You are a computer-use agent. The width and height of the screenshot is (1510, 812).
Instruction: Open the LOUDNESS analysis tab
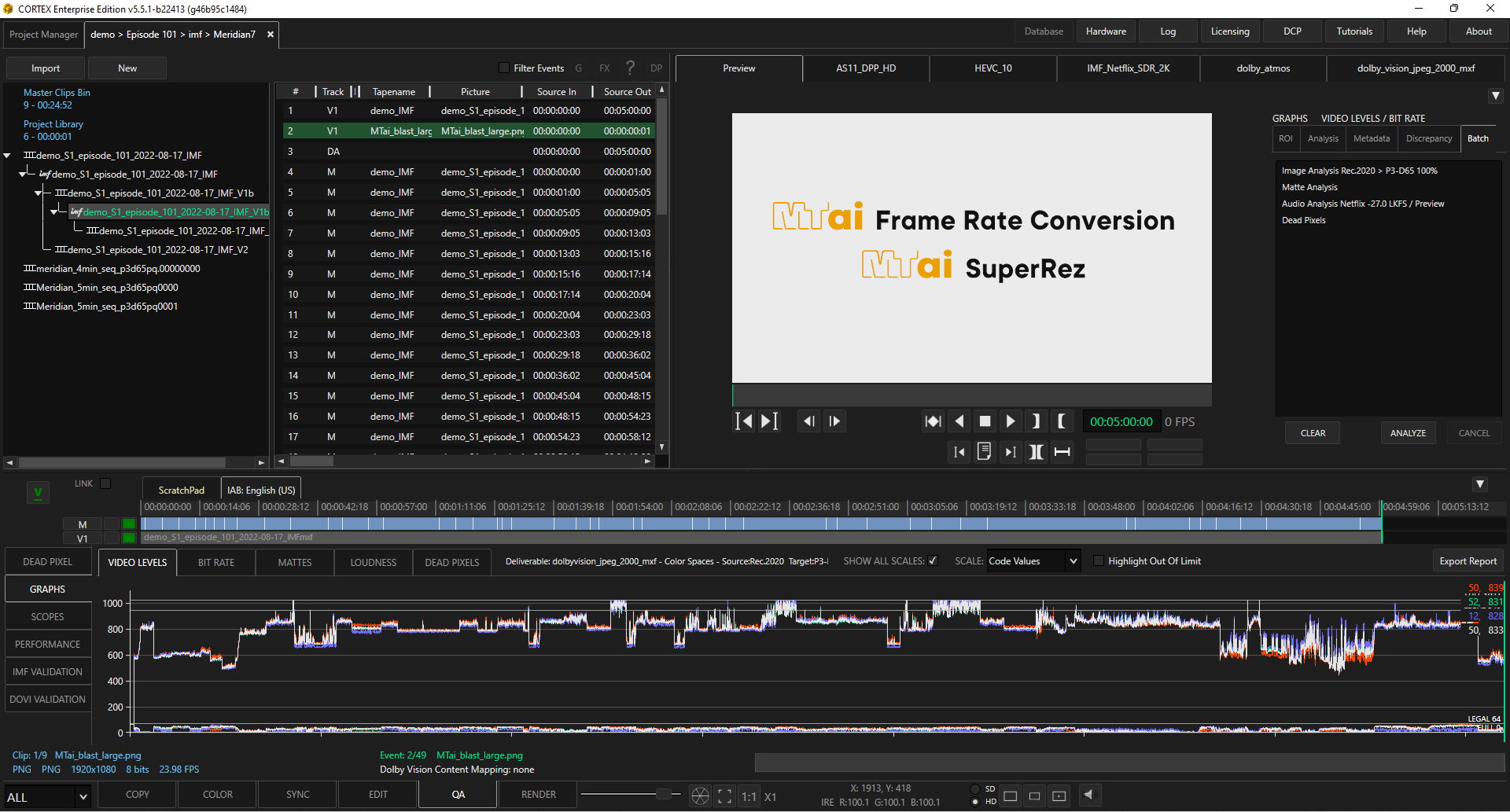point(373,562)
